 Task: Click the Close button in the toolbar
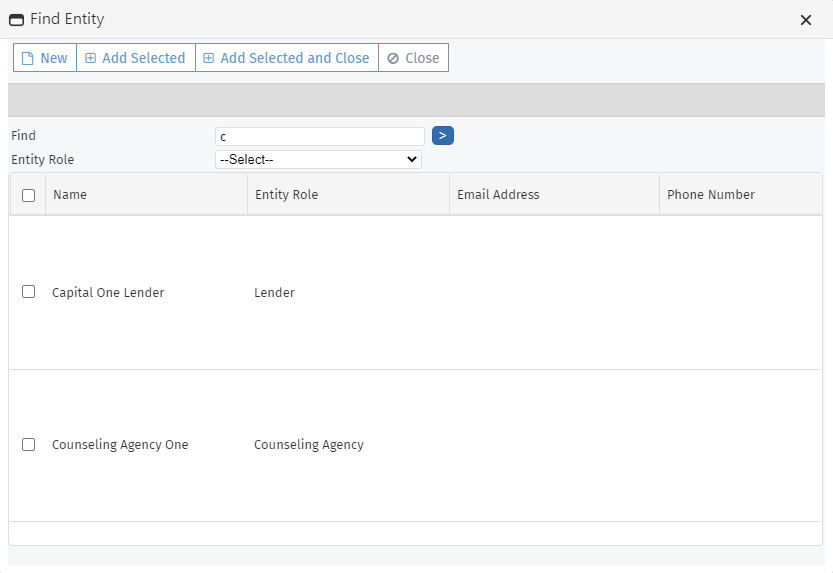413,58
